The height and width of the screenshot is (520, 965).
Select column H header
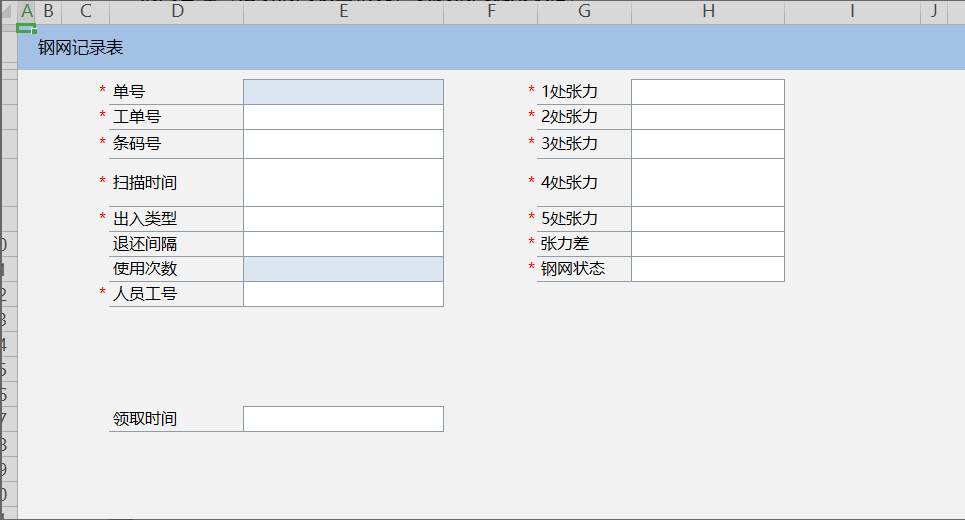(x=708, y=12)
